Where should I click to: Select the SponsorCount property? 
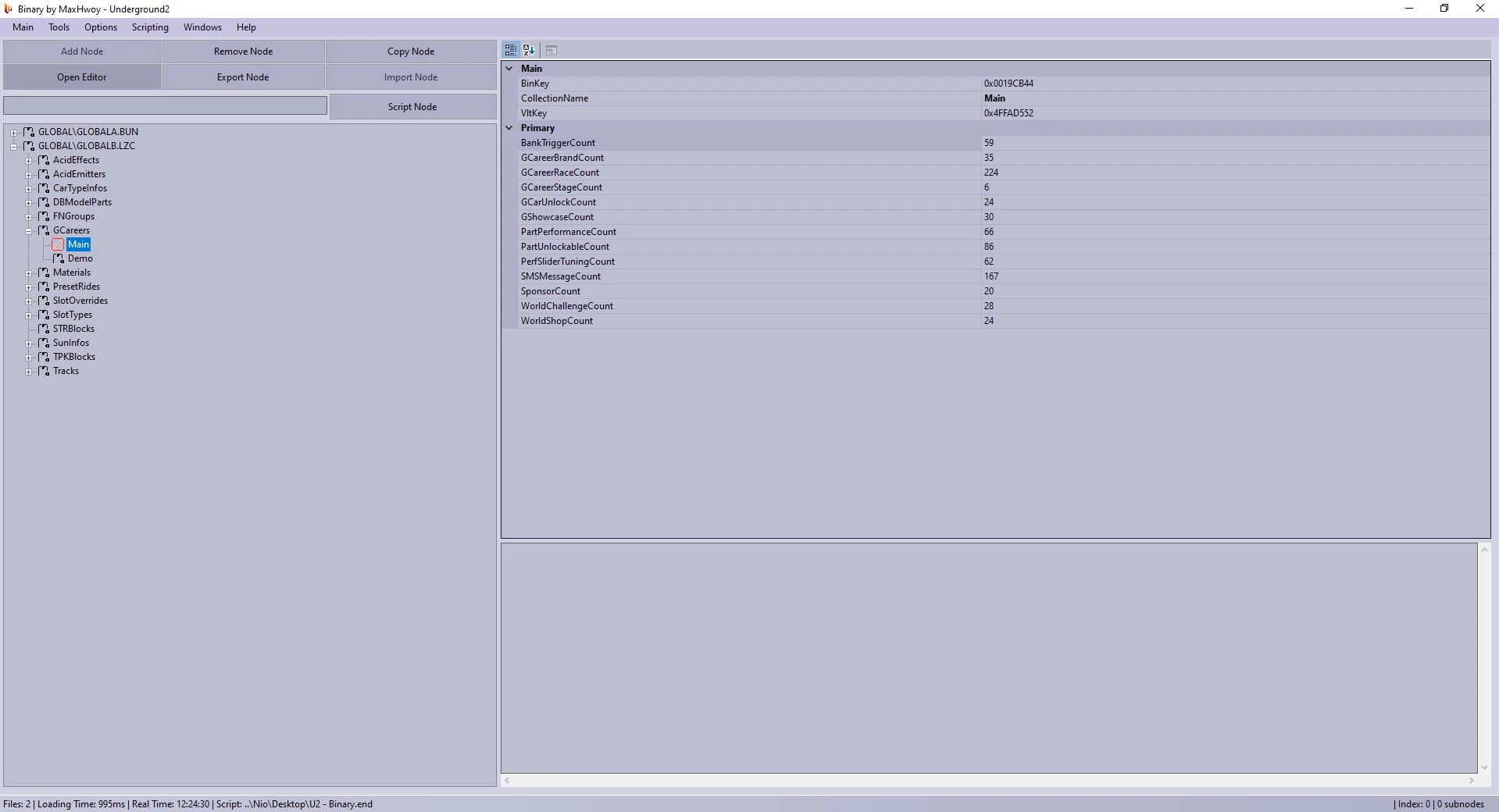(551, 291)
